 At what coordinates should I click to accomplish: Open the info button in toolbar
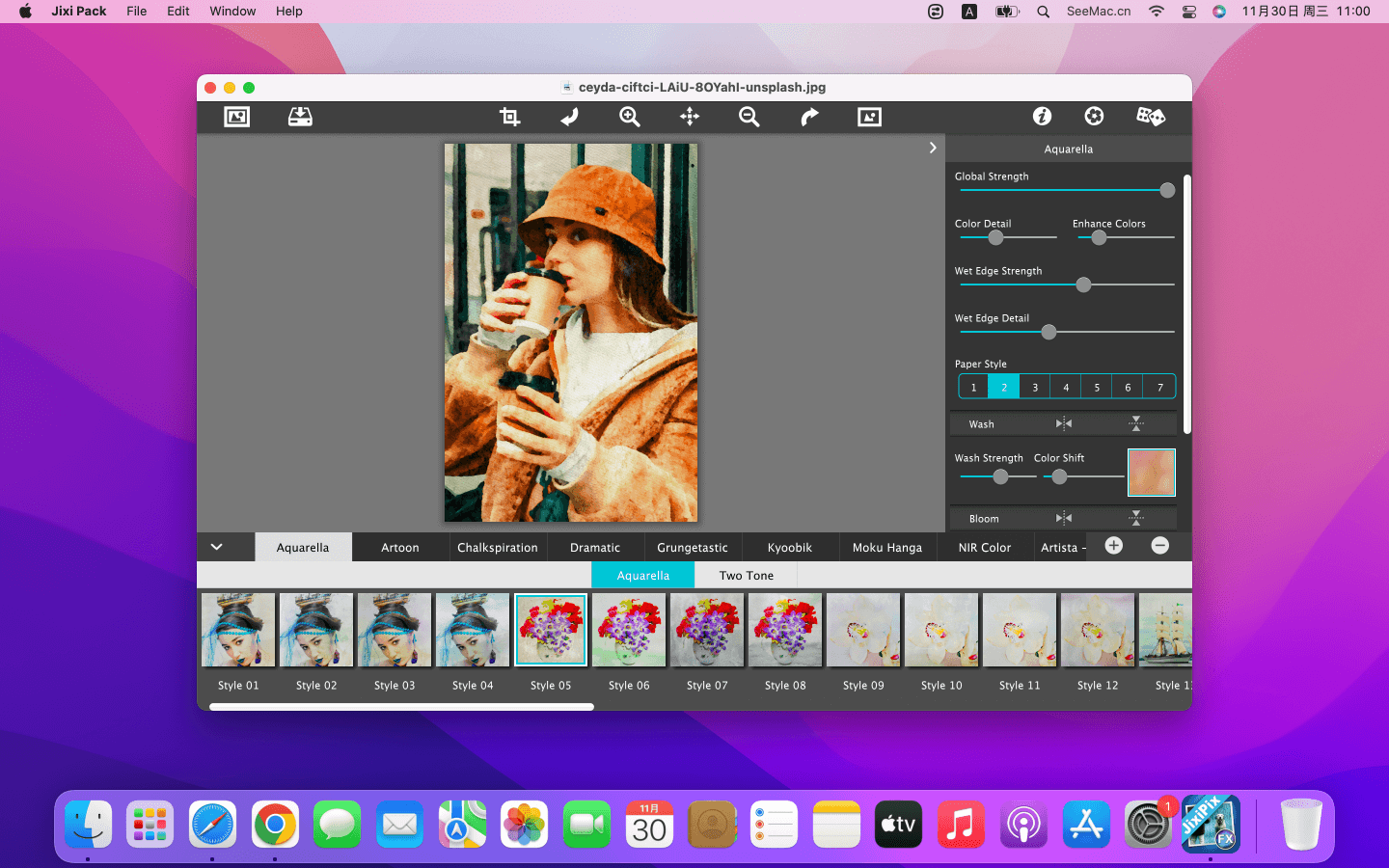tap(1042, 117)
